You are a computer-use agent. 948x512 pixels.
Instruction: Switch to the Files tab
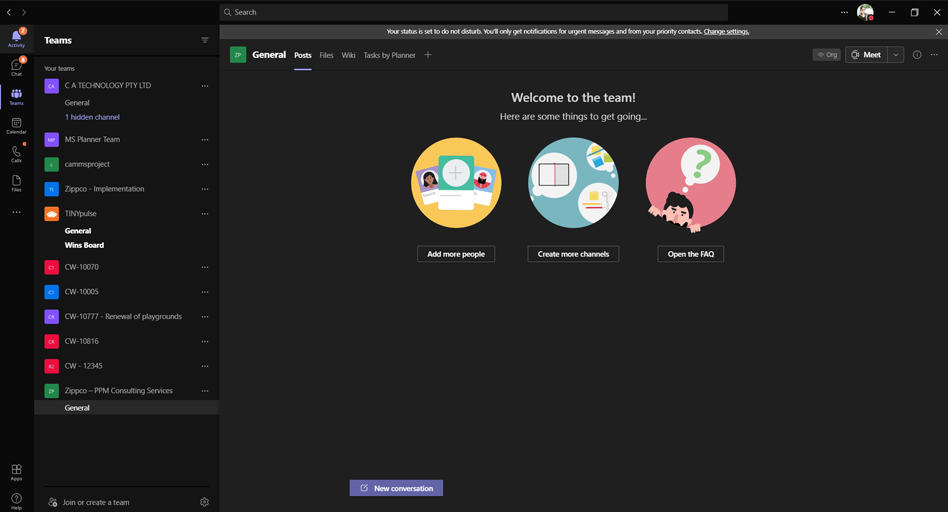tap(326, 55)
